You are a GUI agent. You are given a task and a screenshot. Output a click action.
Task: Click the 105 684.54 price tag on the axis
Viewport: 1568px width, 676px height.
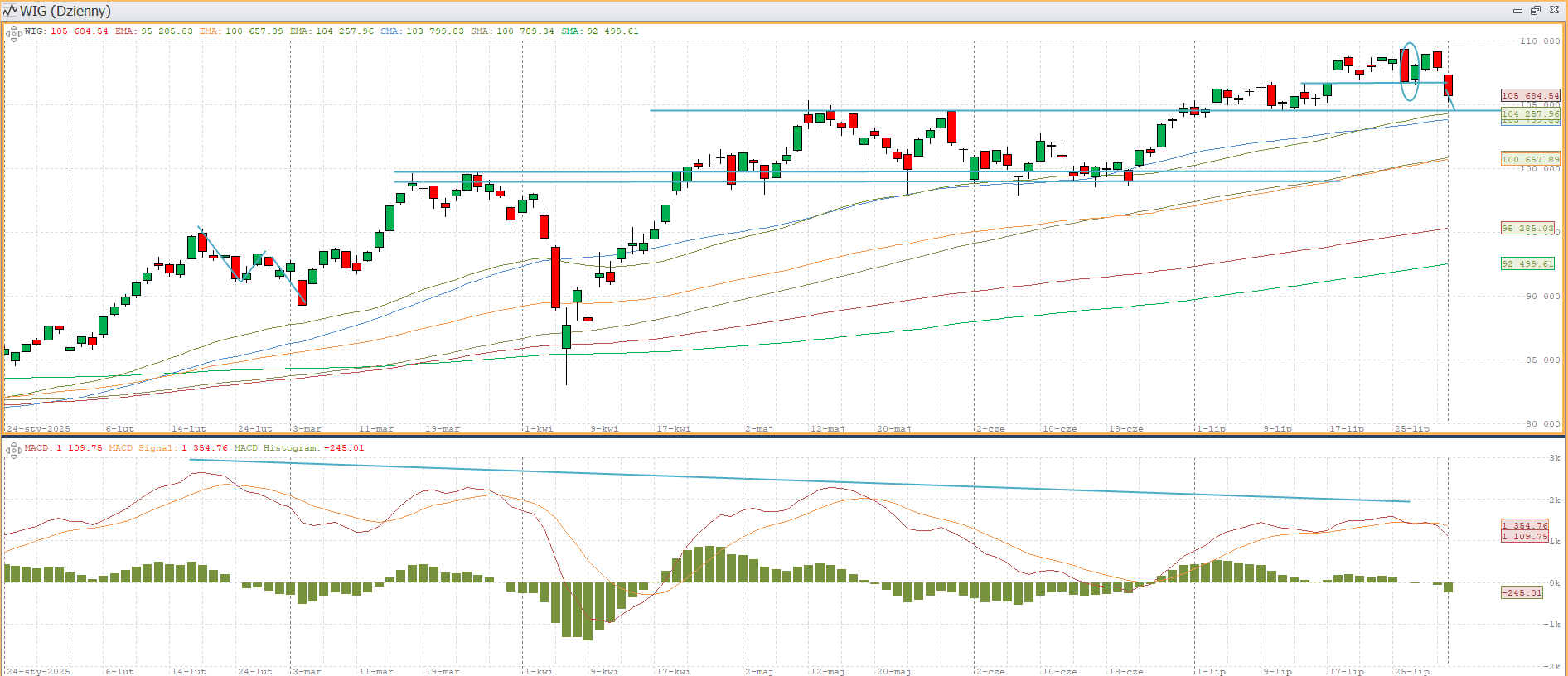(1530, 96)
